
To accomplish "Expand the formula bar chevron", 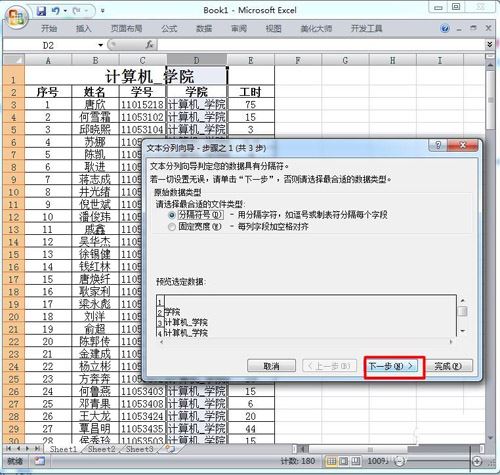I will pyautogui.click(x=489, y=44).
